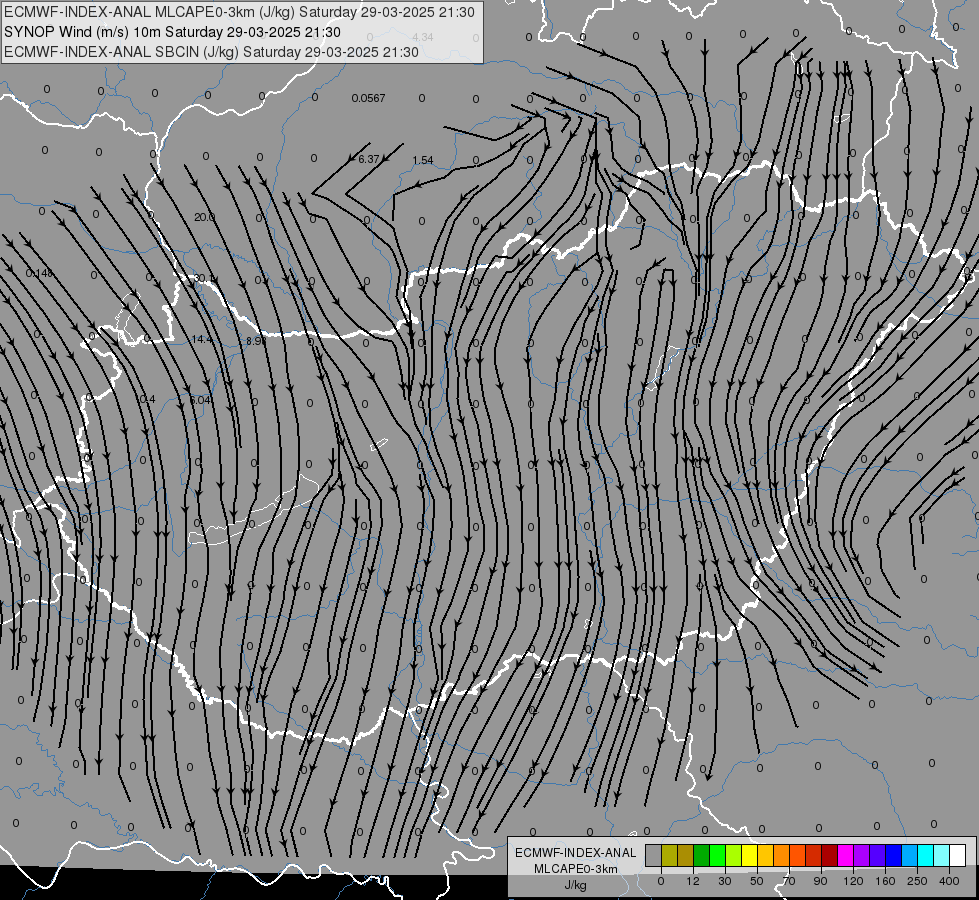
Task: Click the map value 6.37
Action: [369, 159]
